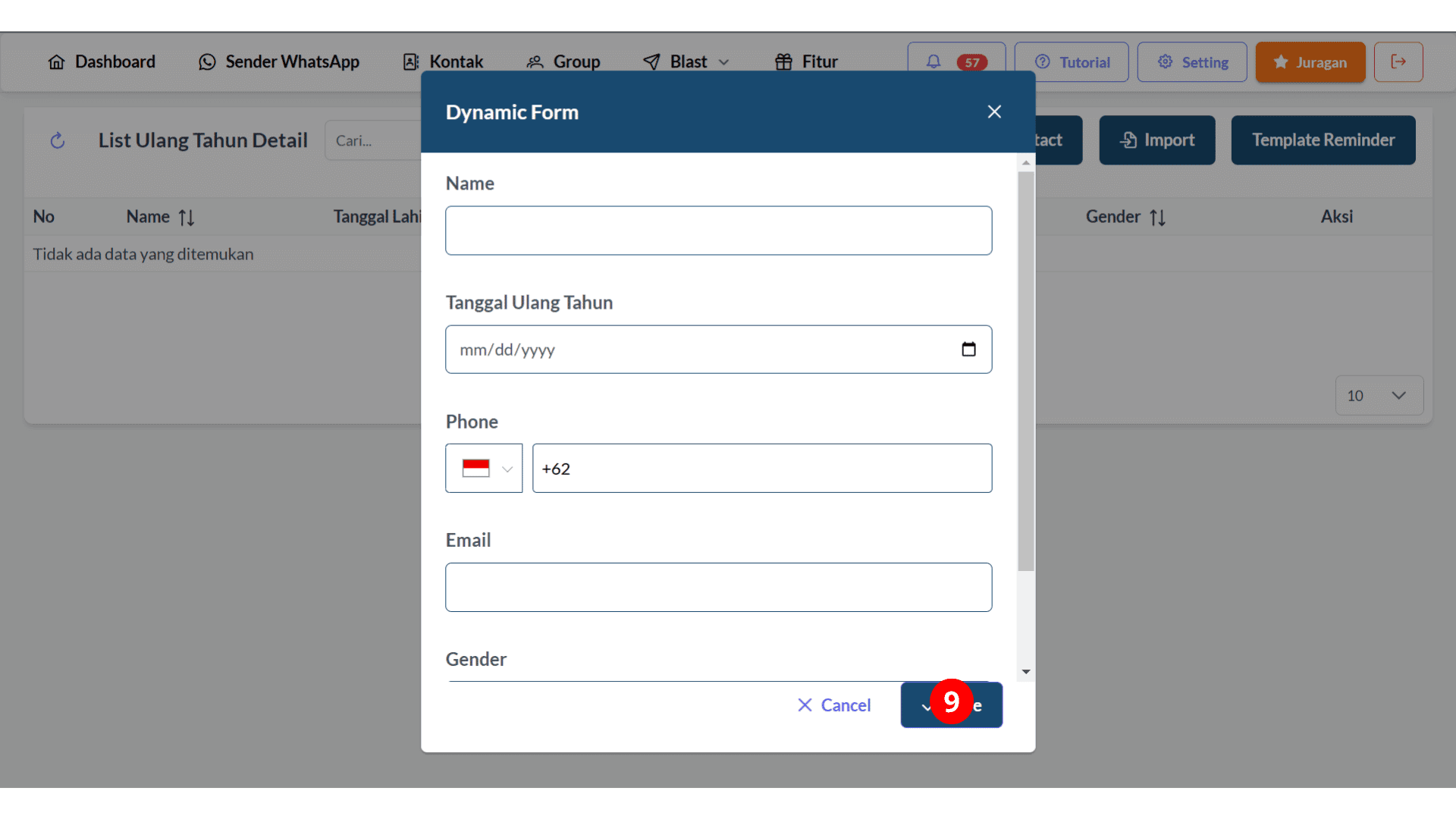Click the Import button
Screen dimensions: 1456x819
[1157, 140]
